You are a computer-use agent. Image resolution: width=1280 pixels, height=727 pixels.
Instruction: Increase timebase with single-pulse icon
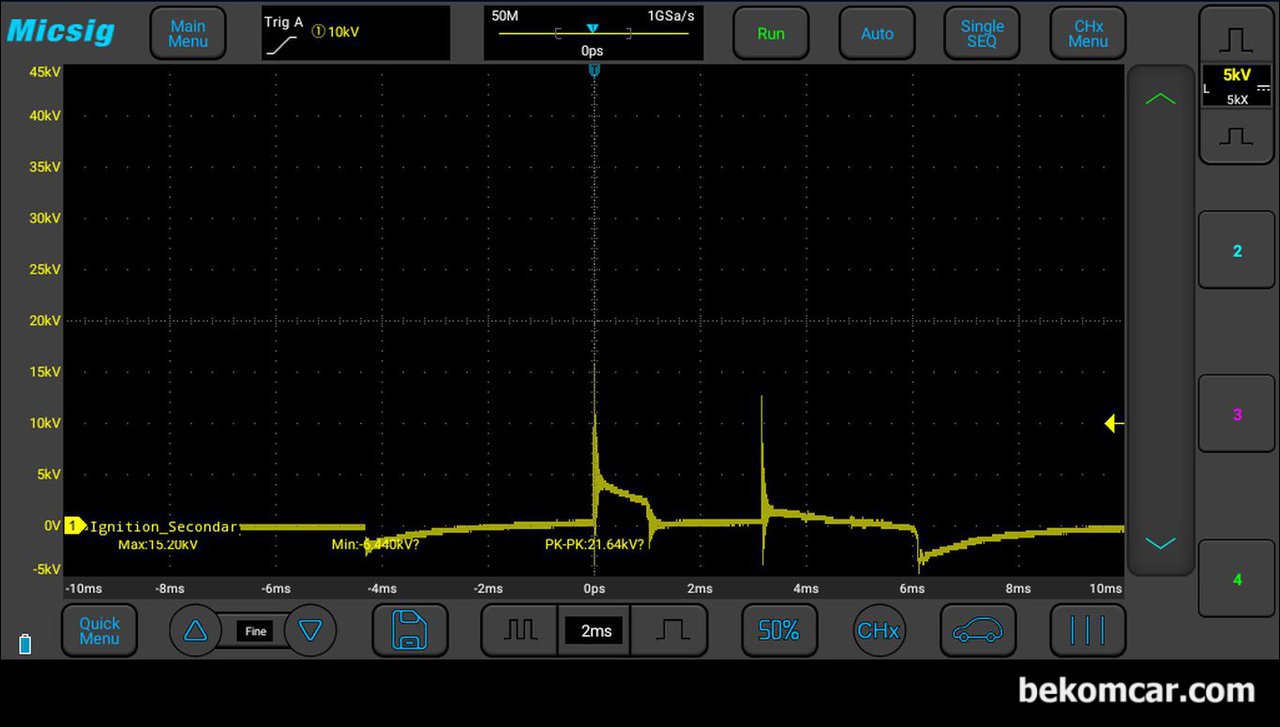(672, 631)
